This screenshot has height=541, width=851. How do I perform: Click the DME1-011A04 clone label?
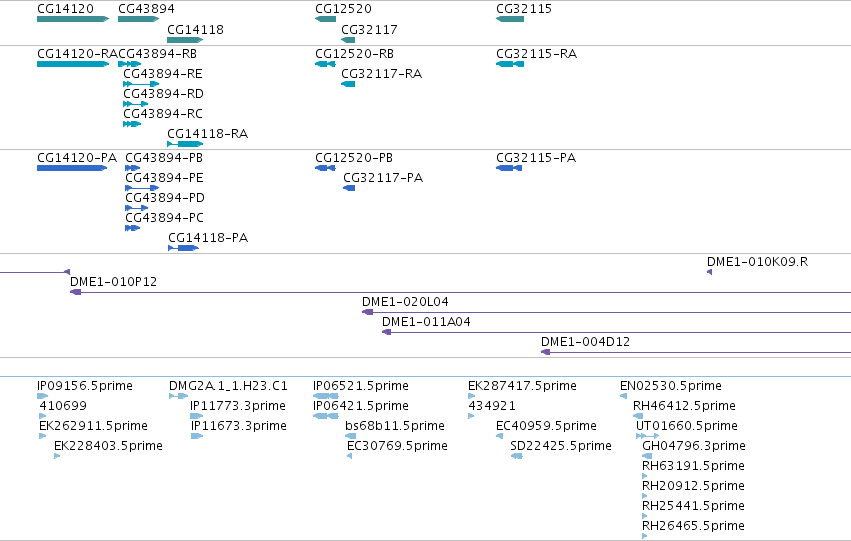[x=426, y=322]
